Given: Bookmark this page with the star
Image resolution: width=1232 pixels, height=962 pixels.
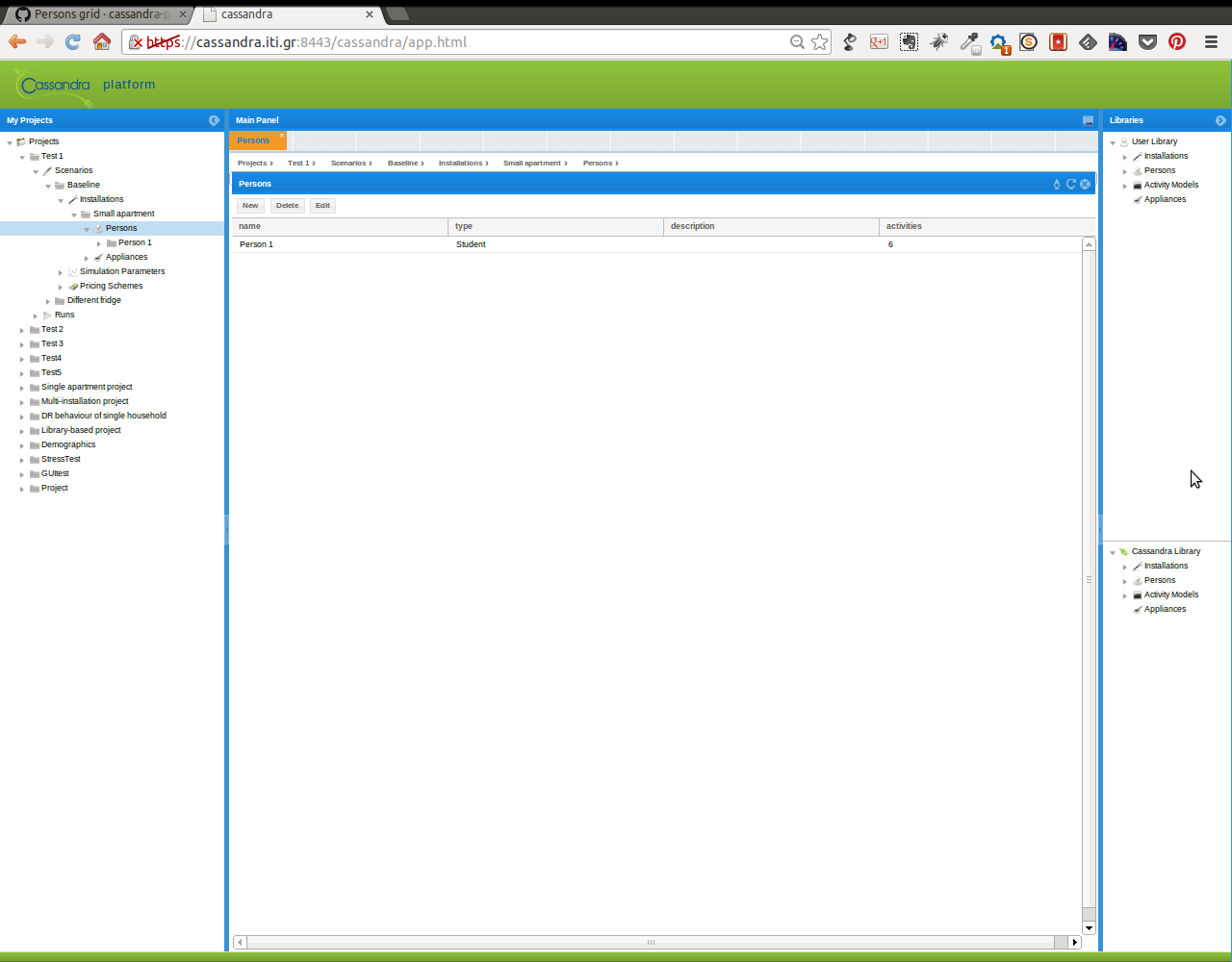Looking at the screenshot, I should (x=819, y=41).
